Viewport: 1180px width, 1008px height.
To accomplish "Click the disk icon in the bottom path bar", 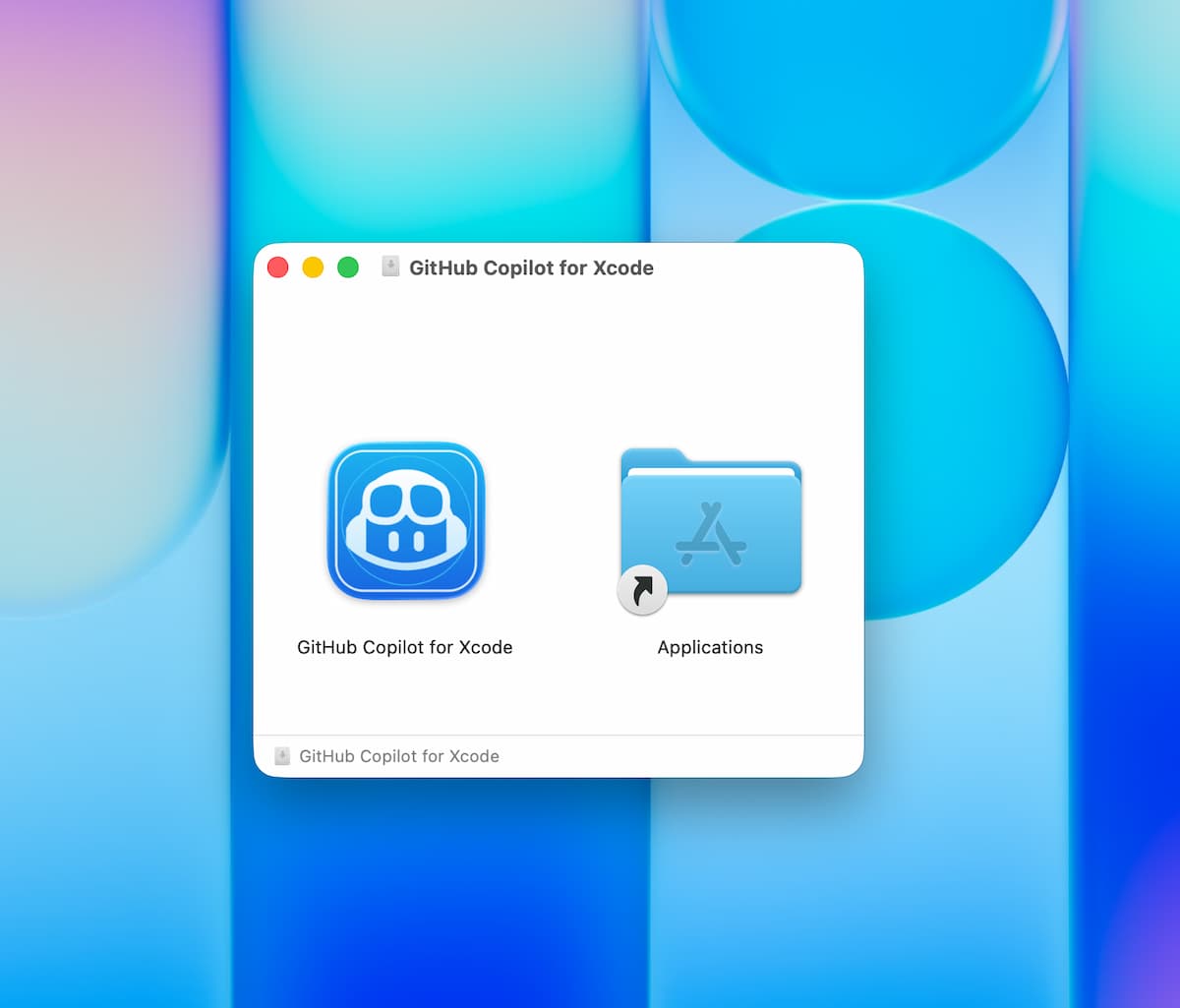I will tap(282, 756).
